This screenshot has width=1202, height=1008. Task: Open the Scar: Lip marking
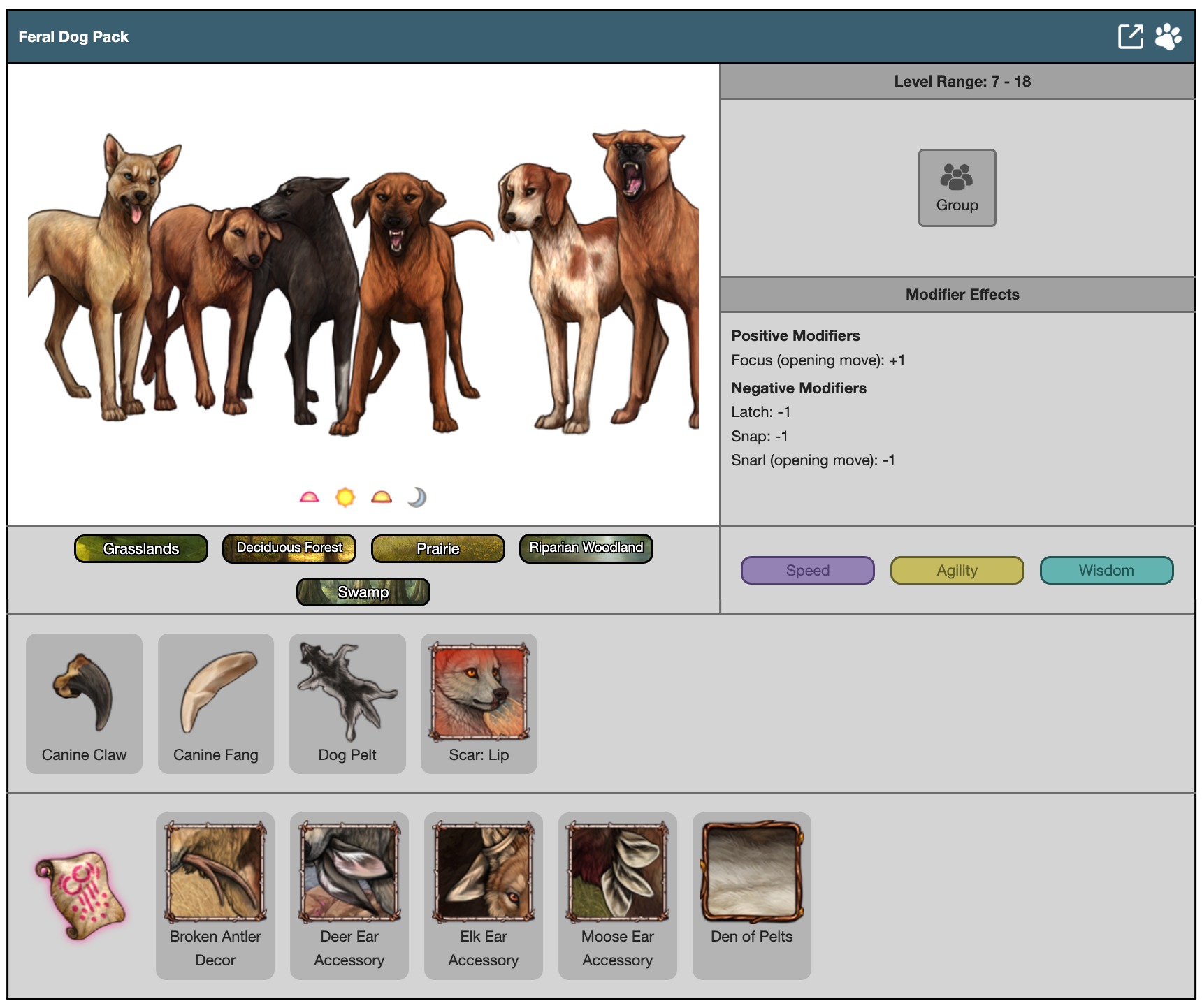(479, 703)
